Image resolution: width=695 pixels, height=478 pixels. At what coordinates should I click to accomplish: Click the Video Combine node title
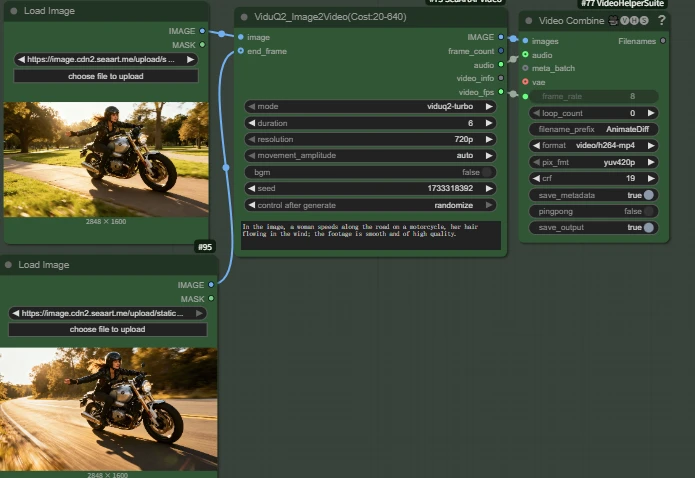tap(571, 20)
